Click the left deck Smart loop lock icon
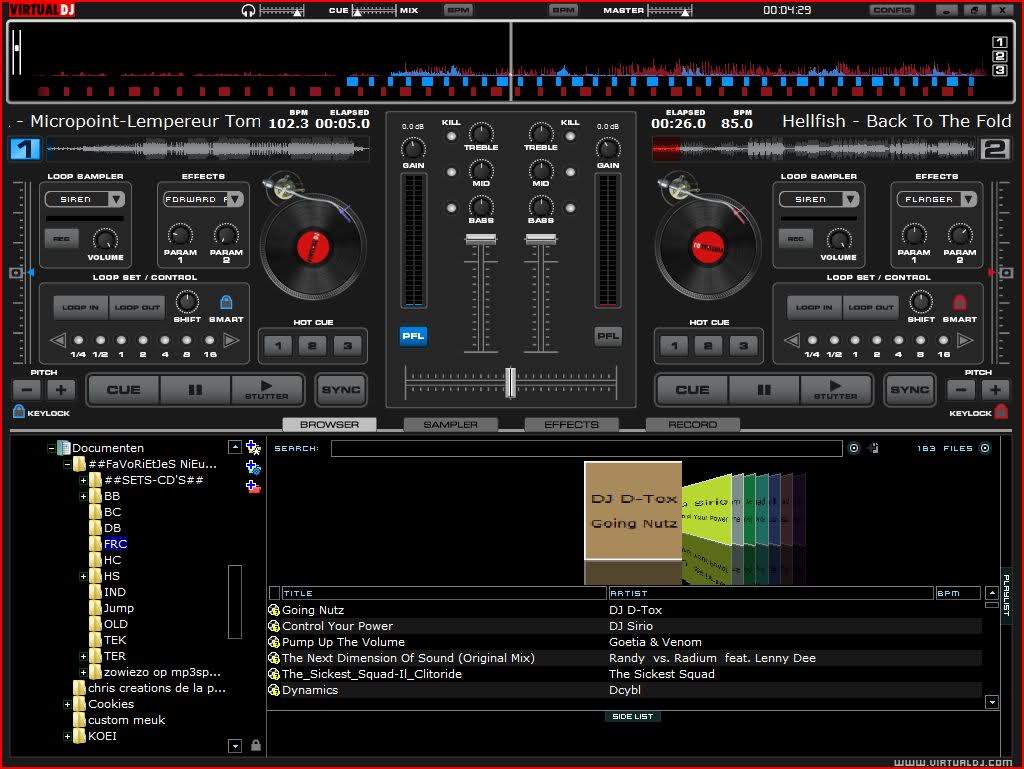 click(x=226, y=302)
